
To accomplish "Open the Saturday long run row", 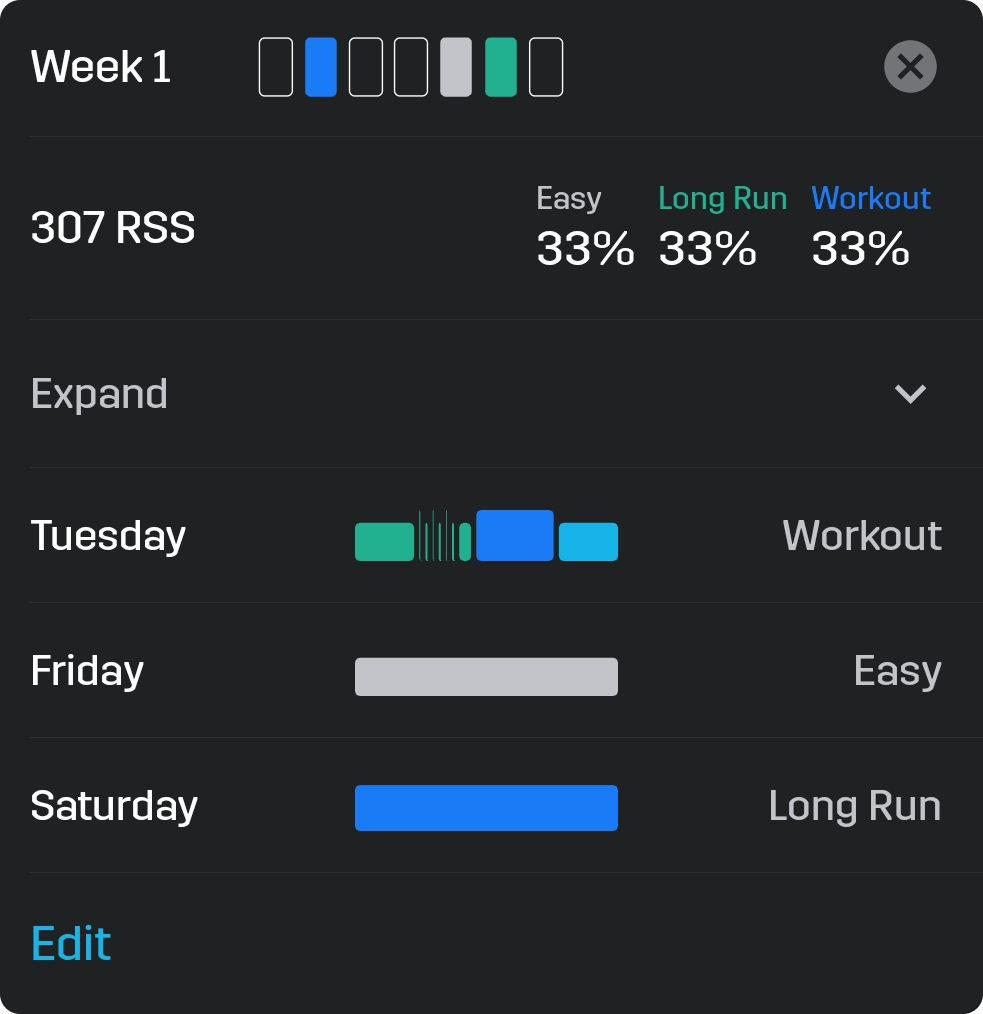I will coord(492,806).
